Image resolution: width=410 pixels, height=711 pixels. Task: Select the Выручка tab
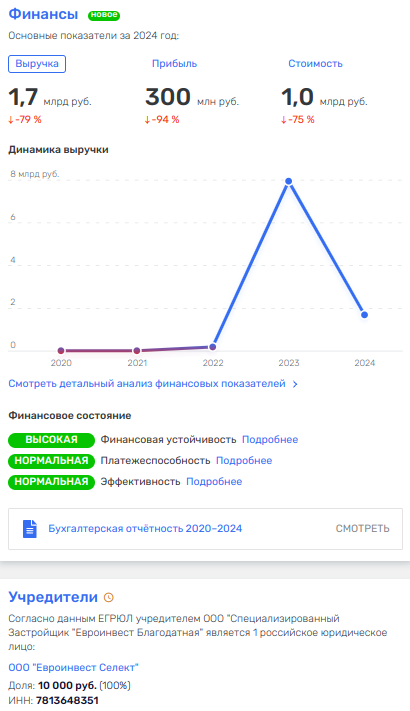coord(37,64)
